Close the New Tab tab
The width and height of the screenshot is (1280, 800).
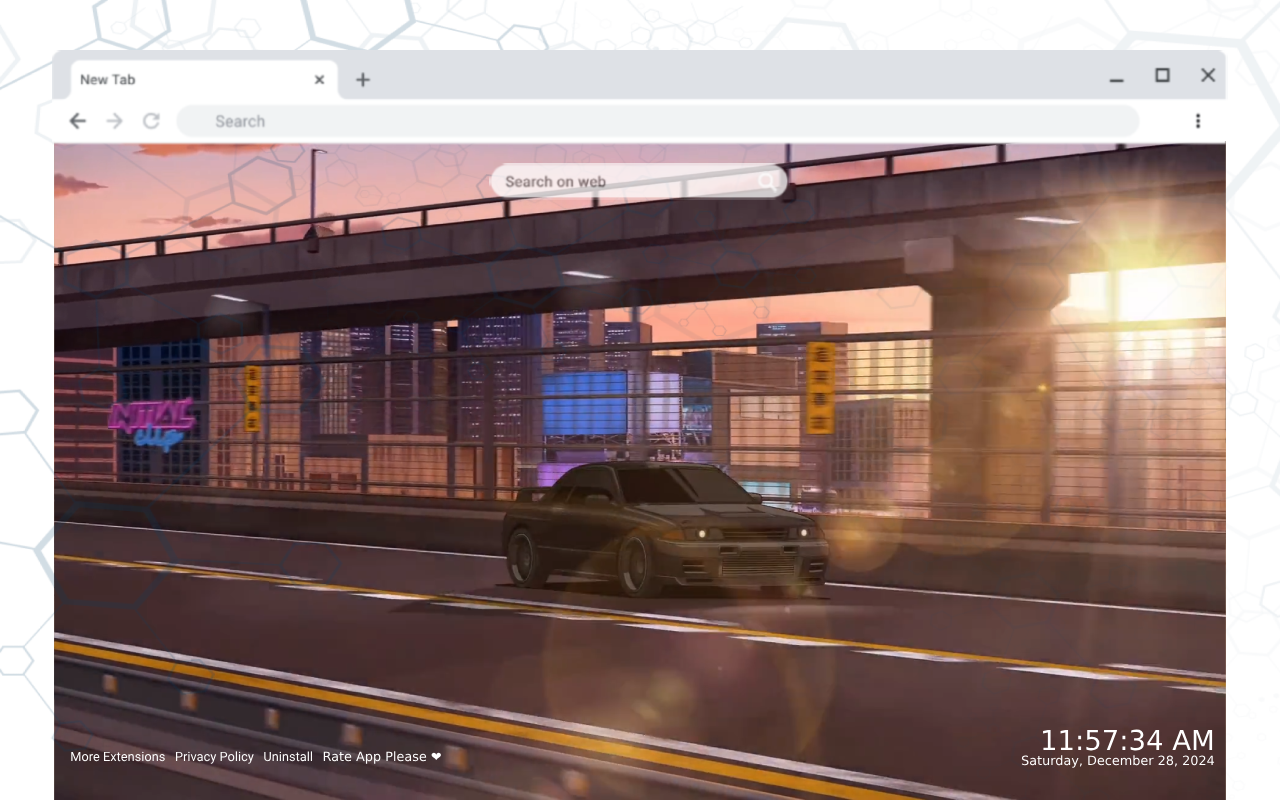(319, 80)
